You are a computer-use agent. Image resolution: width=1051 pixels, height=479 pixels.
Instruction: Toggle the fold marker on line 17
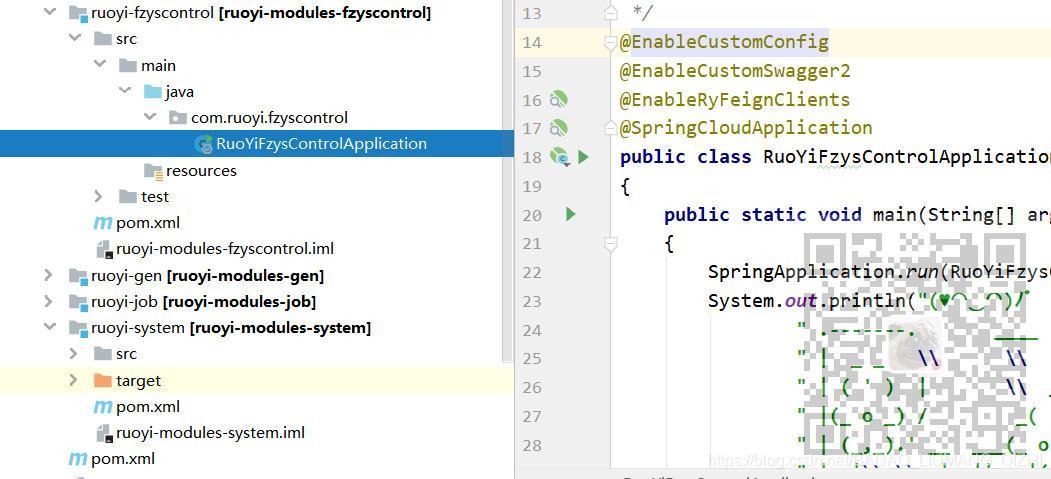click(610, 127)
